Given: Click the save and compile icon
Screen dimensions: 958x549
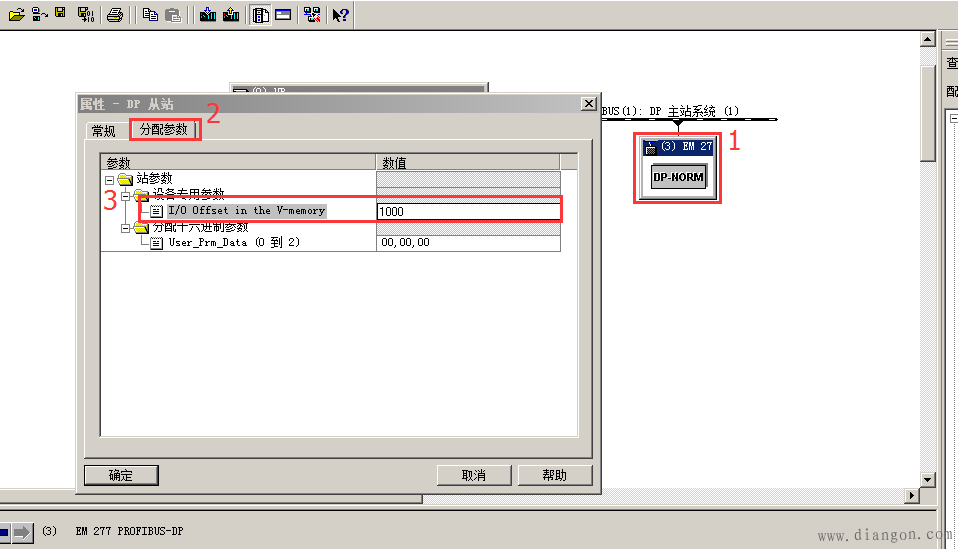Looking at the screenshot, I should tap(86, 15).
